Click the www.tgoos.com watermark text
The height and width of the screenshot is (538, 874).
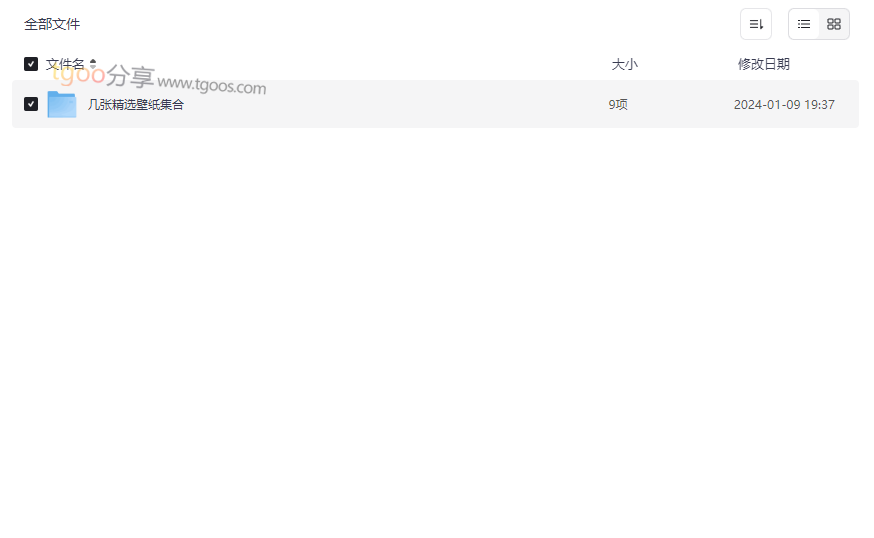pos(212,85)
